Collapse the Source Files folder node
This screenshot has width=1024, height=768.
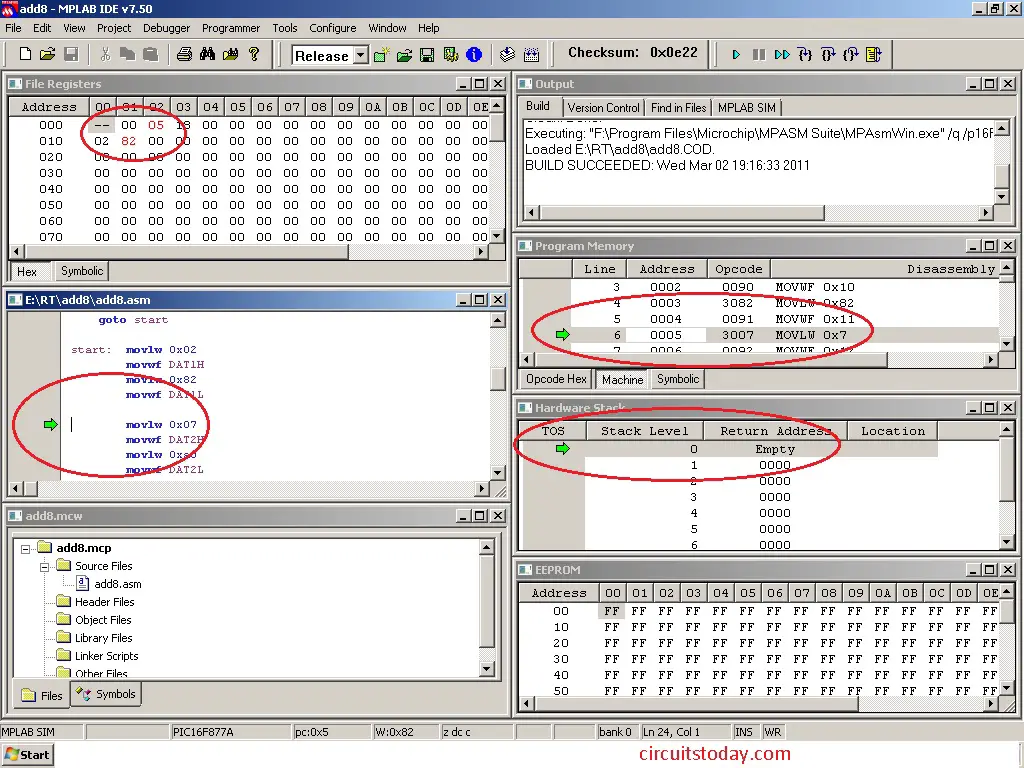[44, 566]
